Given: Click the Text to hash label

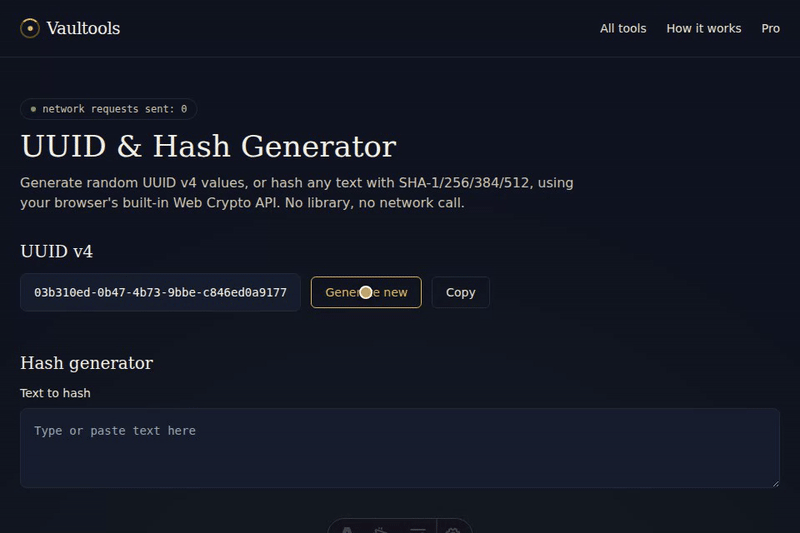Looking at the screenshot, I should tap(55, 393).
